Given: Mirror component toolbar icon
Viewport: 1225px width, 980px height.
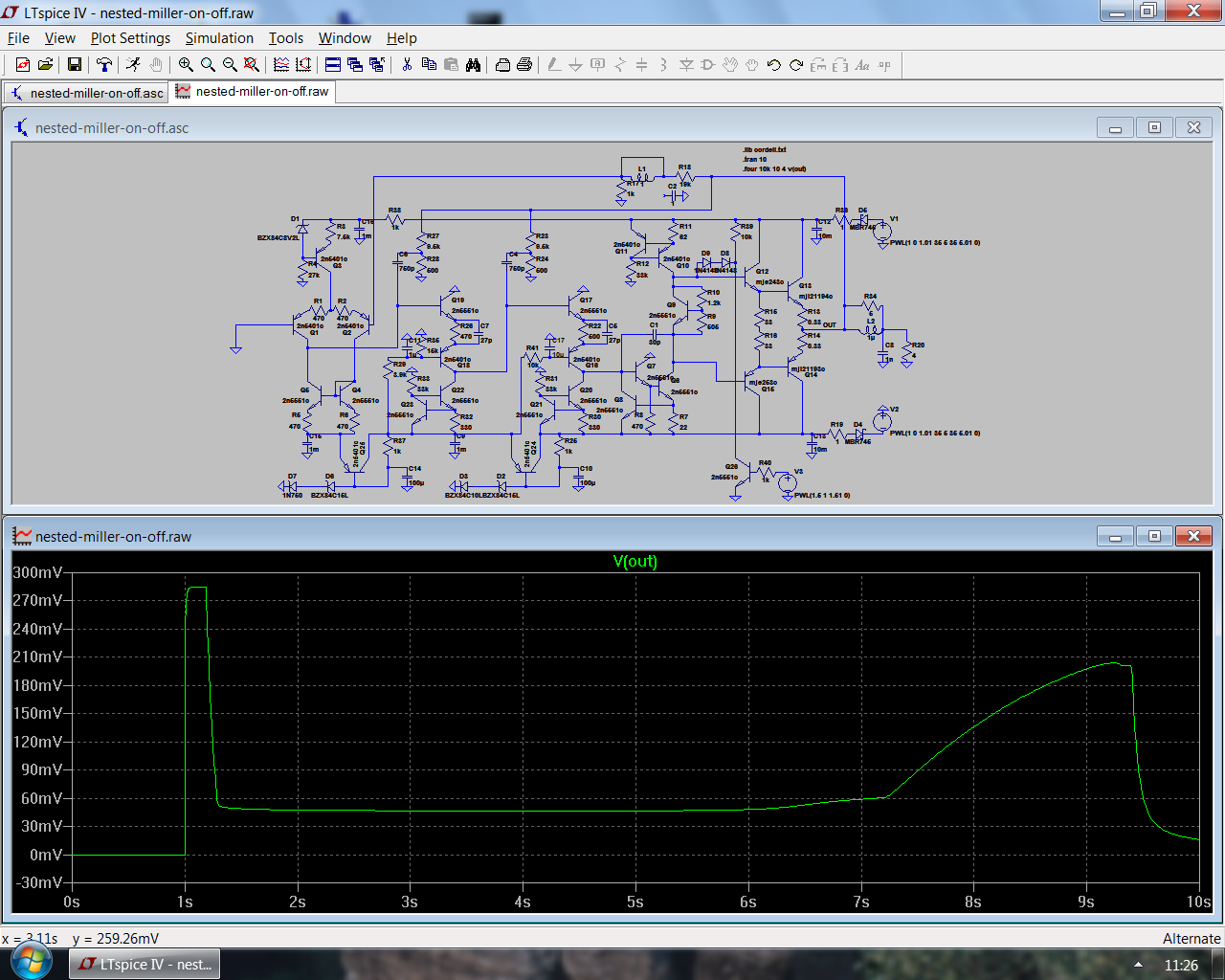Looking at the screenshot, I should [x=840, y=65].
